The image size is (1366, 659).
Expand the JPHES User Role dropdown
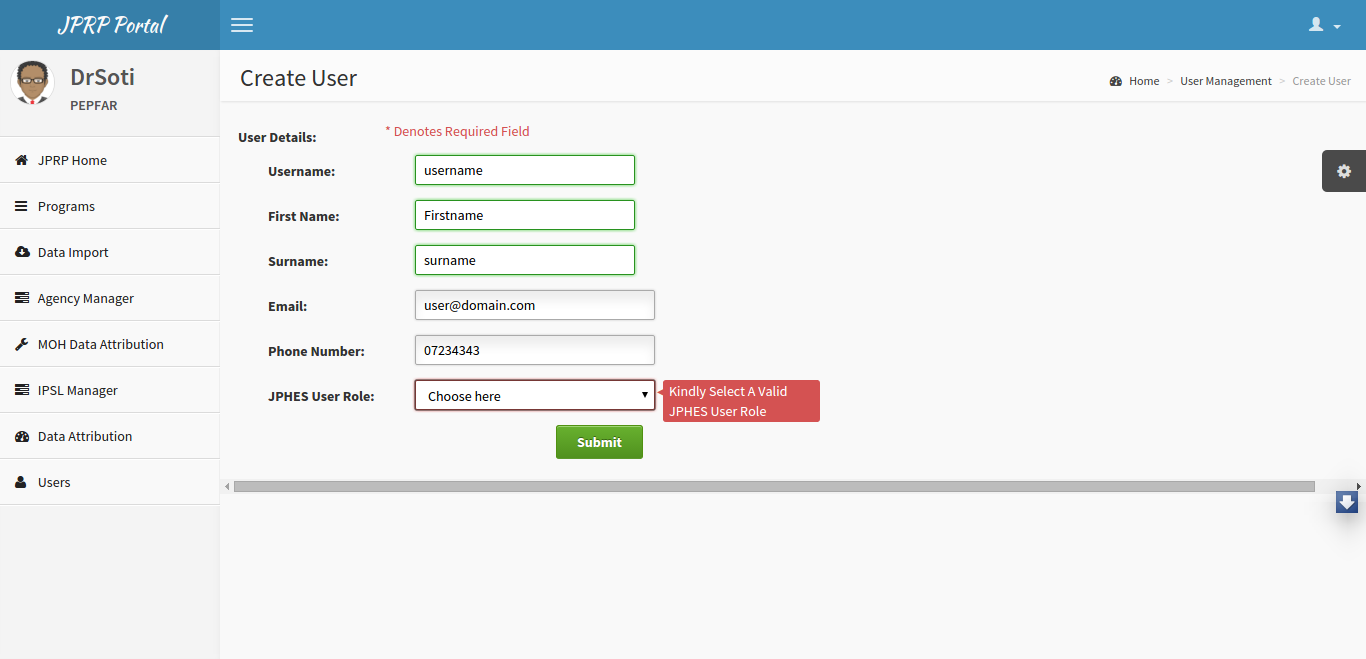pyautogui.click(x=535, y=395)
